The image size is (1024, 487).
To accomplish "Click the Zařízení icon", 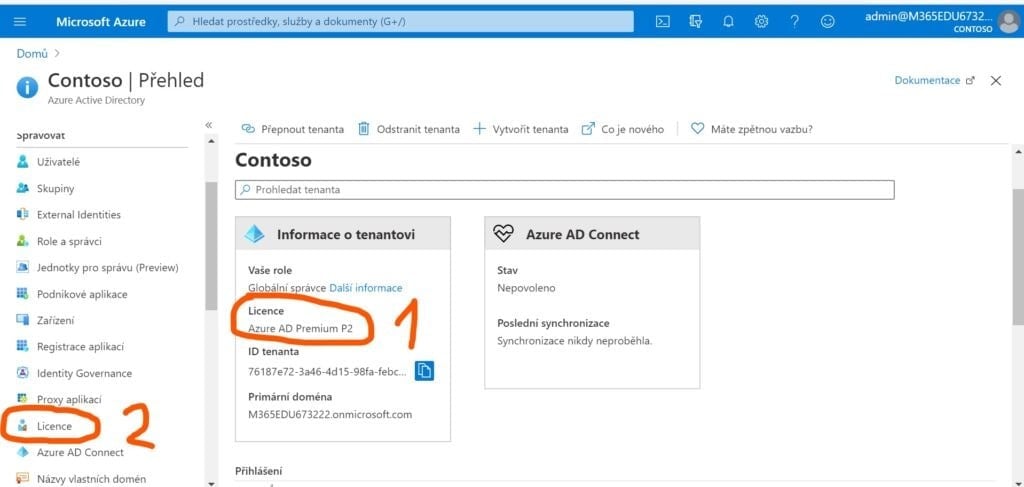I will (23, 320).
